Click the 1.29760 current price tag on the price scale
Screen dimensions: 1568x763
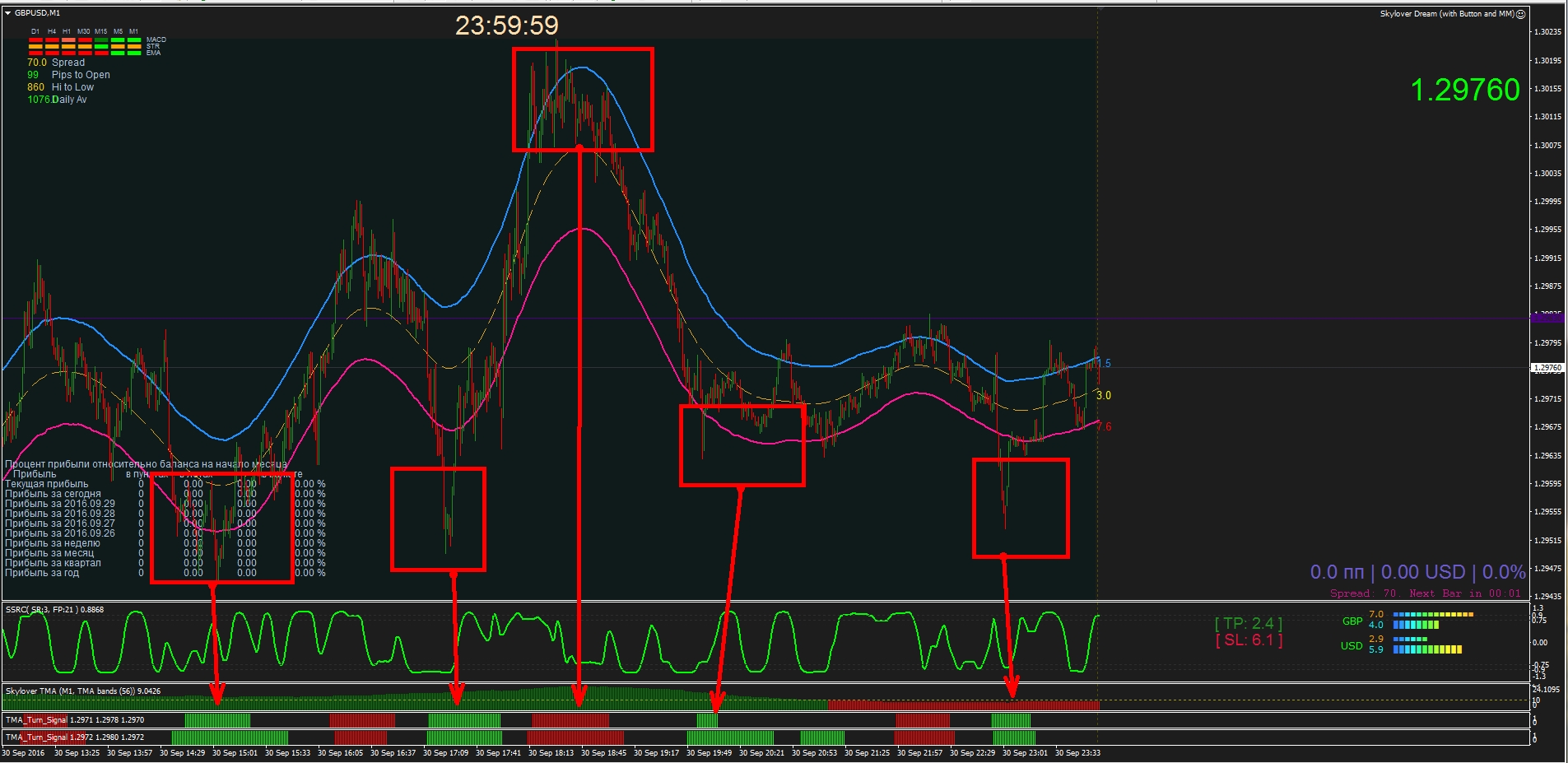coord(1547,368)
